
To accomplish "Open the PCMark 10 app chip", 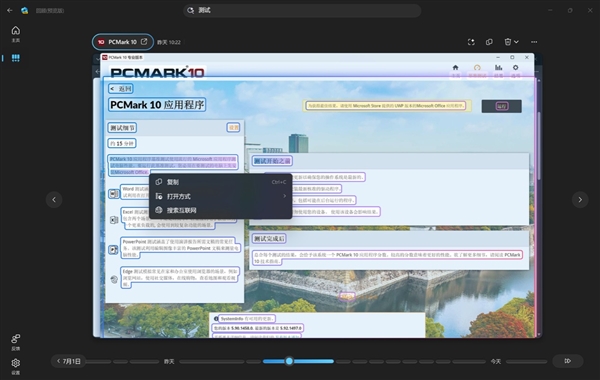I will [x=122, y=42].
